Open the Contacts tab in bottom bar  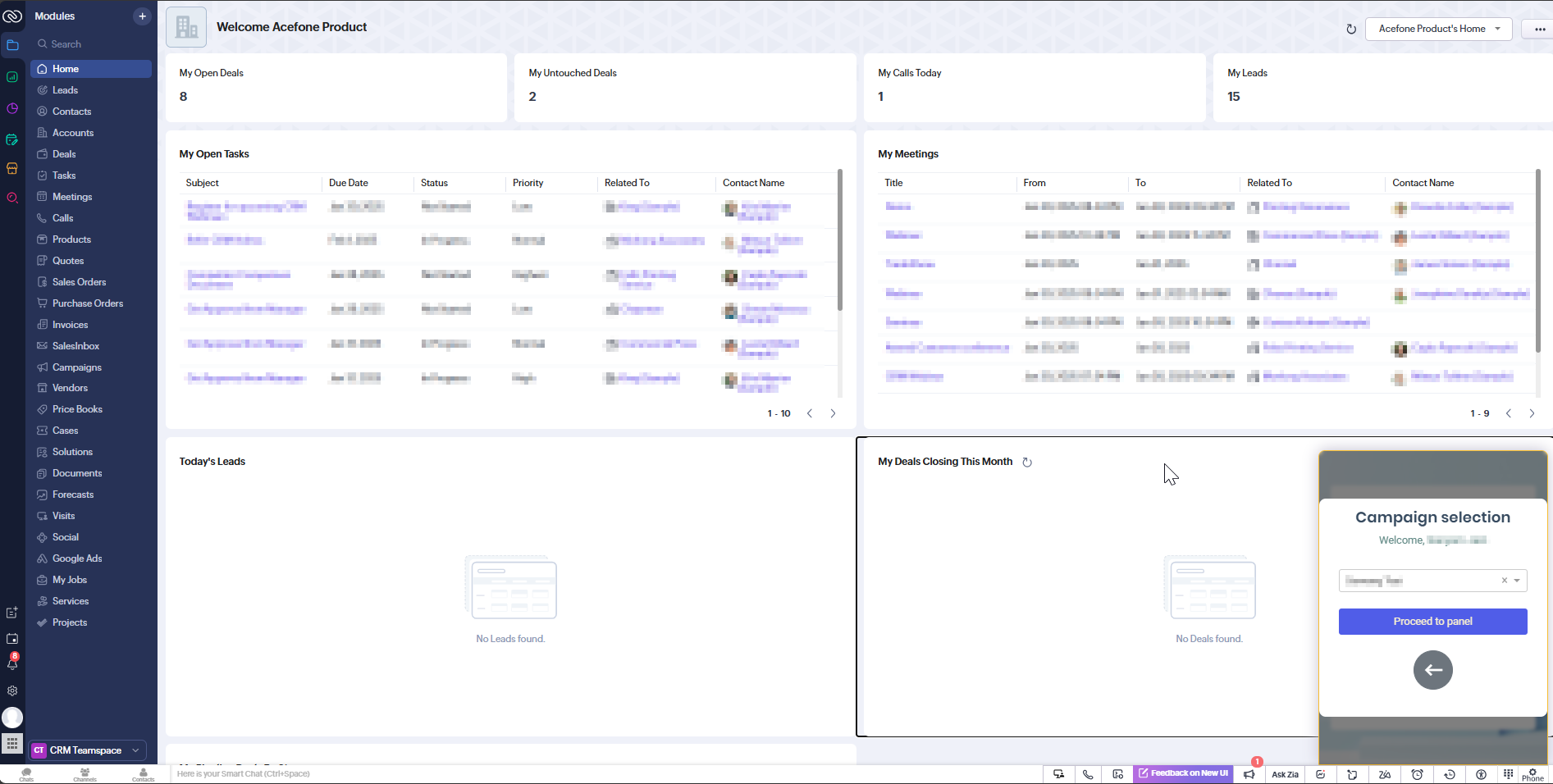[x=143, y=774]
